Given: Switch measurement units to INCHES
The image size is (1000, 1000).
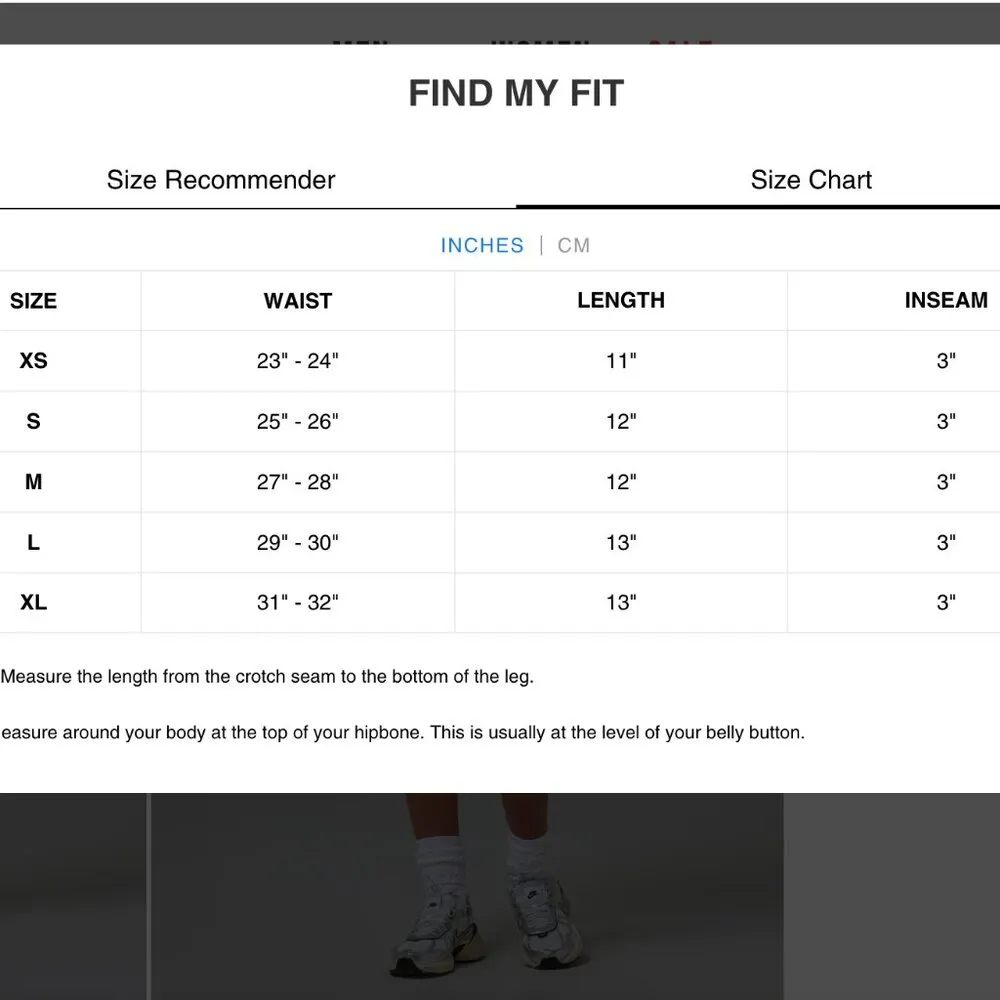Looking at the screenshot, I should click(x=482, y=245).
